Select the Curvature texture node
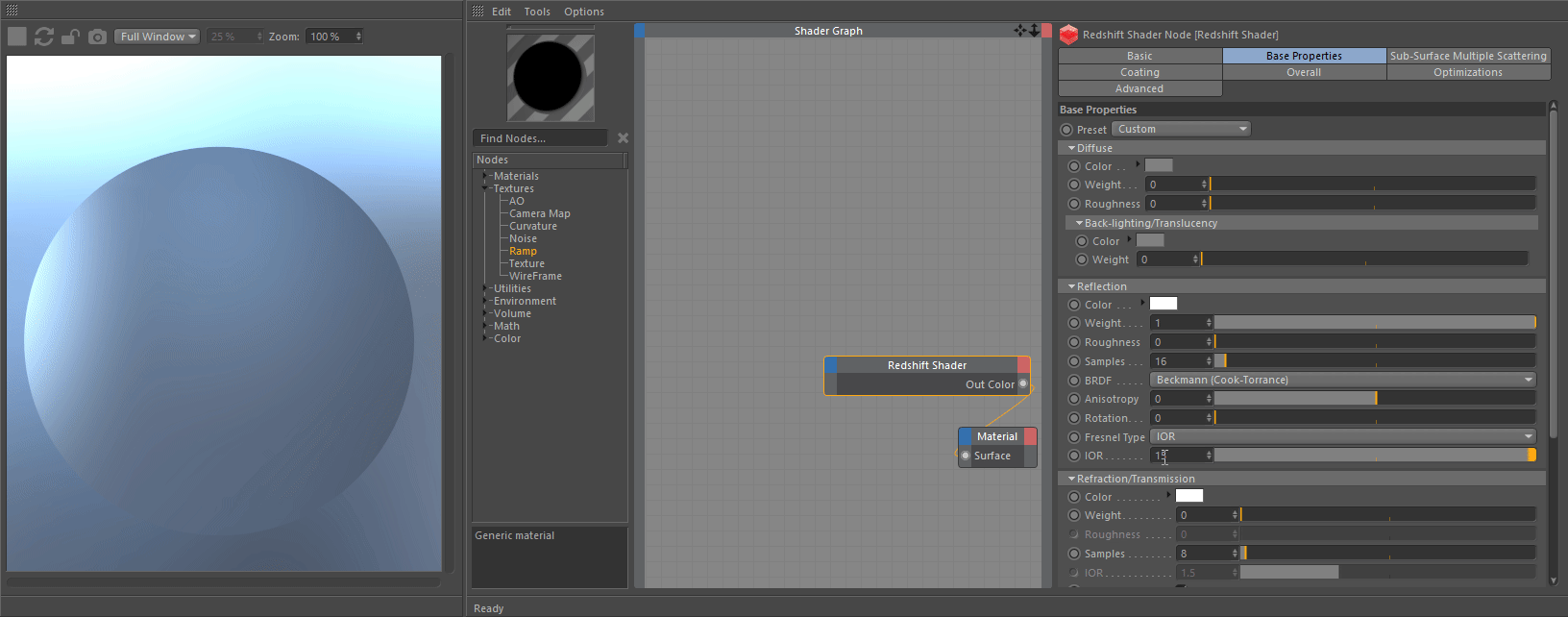The height and width of the screenshot is (617, 1568). pos(533,226)
